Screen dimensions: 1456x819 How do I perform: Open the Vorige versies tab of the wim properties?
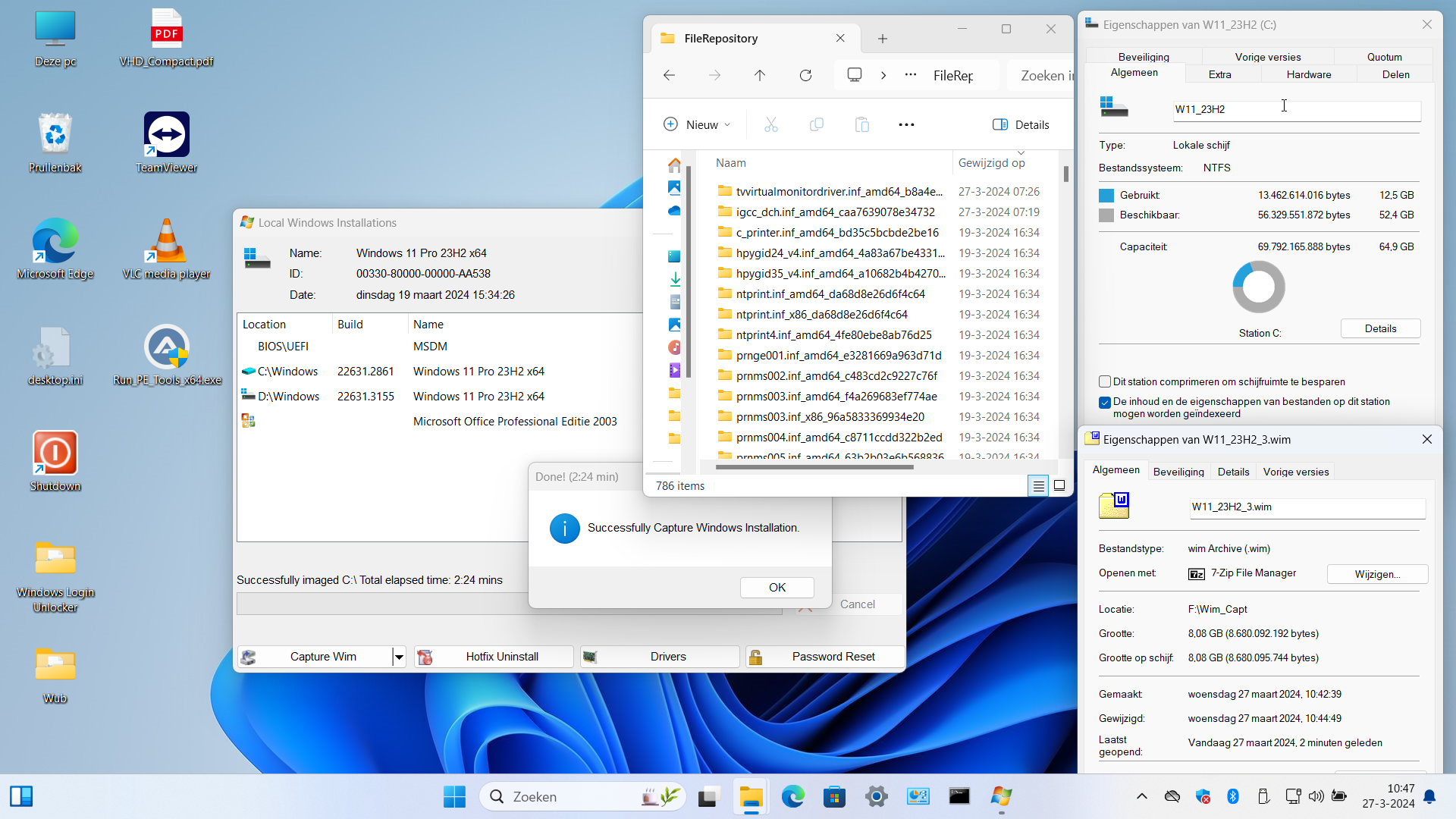pyautogui.click(x=1295, y=472)
